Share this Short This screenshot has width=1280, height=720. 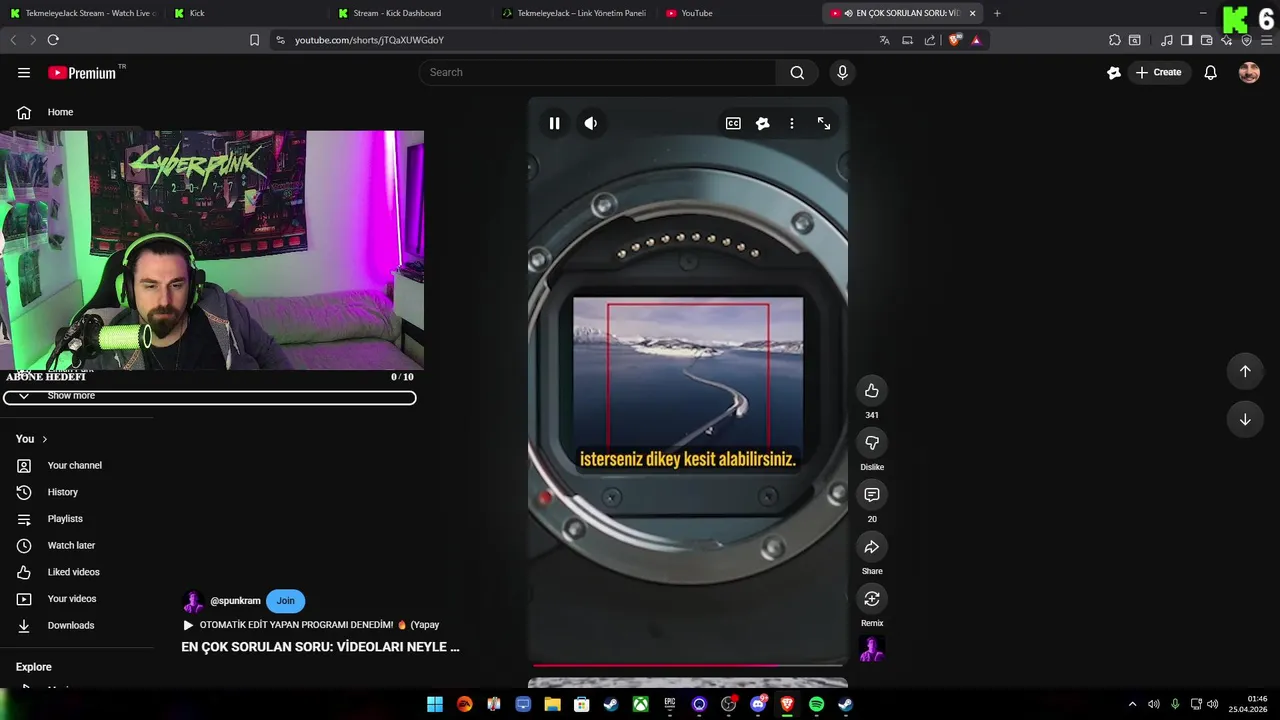[872, 546]
